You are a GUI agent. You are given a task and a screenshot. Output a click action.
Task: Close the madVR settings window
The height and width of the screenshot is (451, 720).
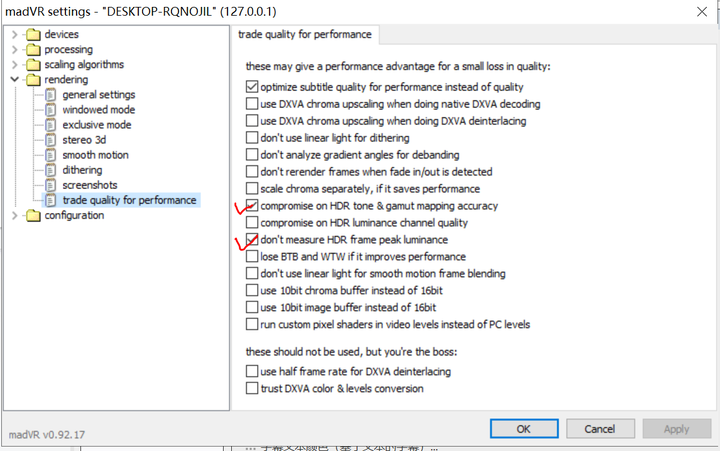point(701,12)
